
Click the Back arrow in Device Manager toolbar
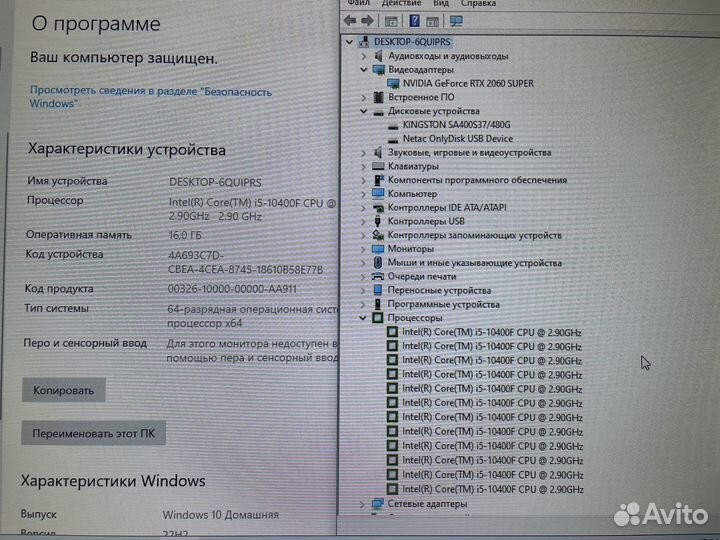350,20
